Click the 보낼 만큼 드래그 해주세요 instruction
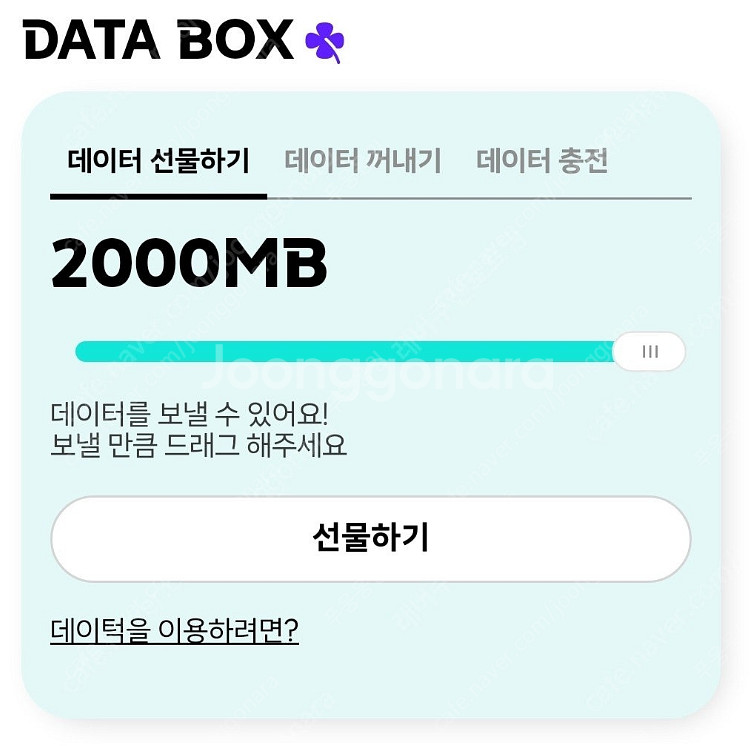This screenshot has width=752, height=746. point(198,445)
